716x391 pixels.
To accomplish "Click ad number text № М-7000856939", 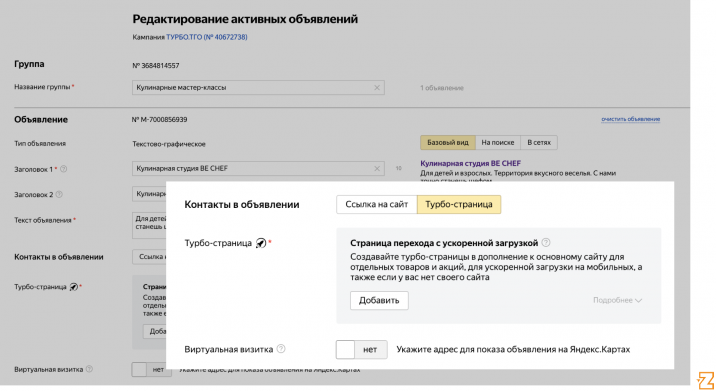I will (159, 120).
